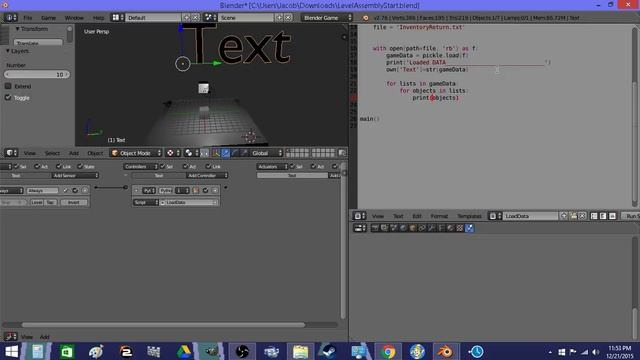Image resolution: width=640 pixels, height=360 pixels.
Task: Toggle the Controllers Sel checkbox
Action: tap(163, 166)
